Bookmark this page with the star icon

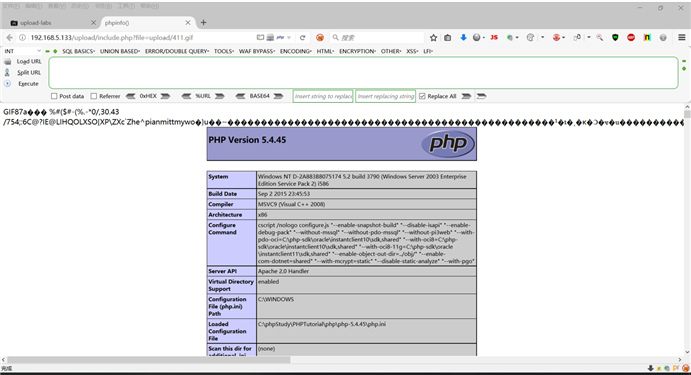[x=434, y=38]
